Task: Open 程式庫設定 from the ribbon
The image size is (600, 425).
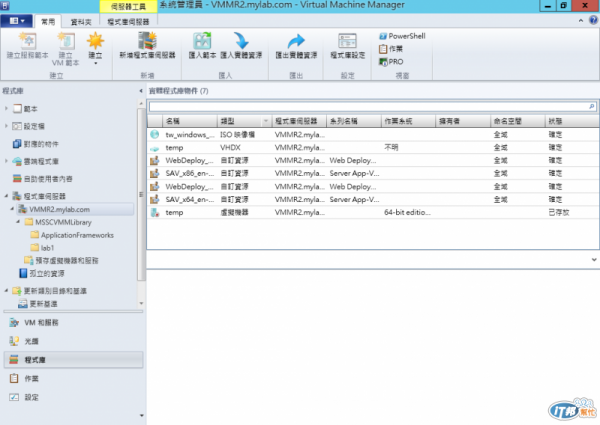Action: click(x=347, y=46)
